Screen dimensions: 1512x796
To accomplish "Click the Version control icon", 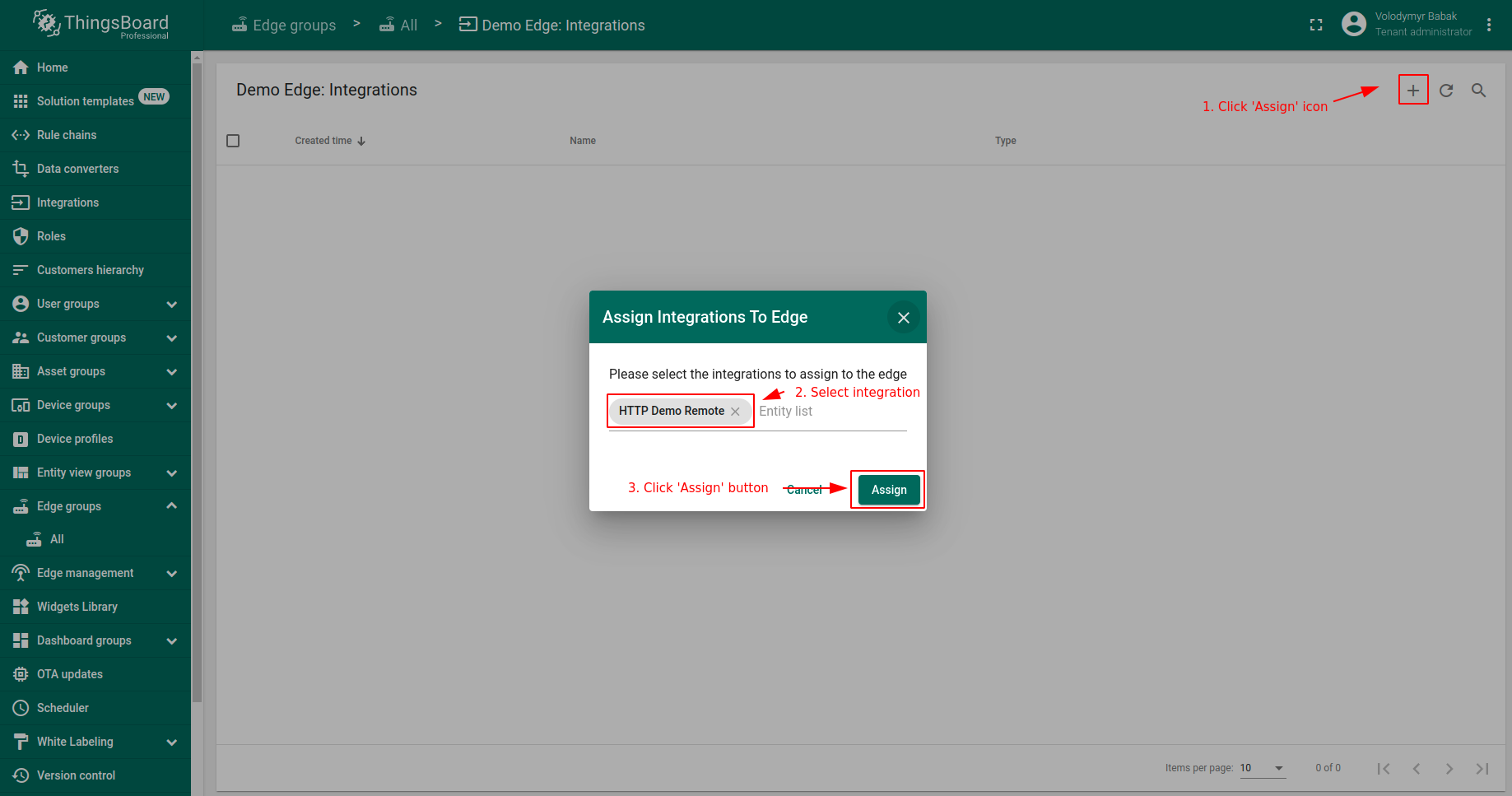I will [x=21, y=775].
